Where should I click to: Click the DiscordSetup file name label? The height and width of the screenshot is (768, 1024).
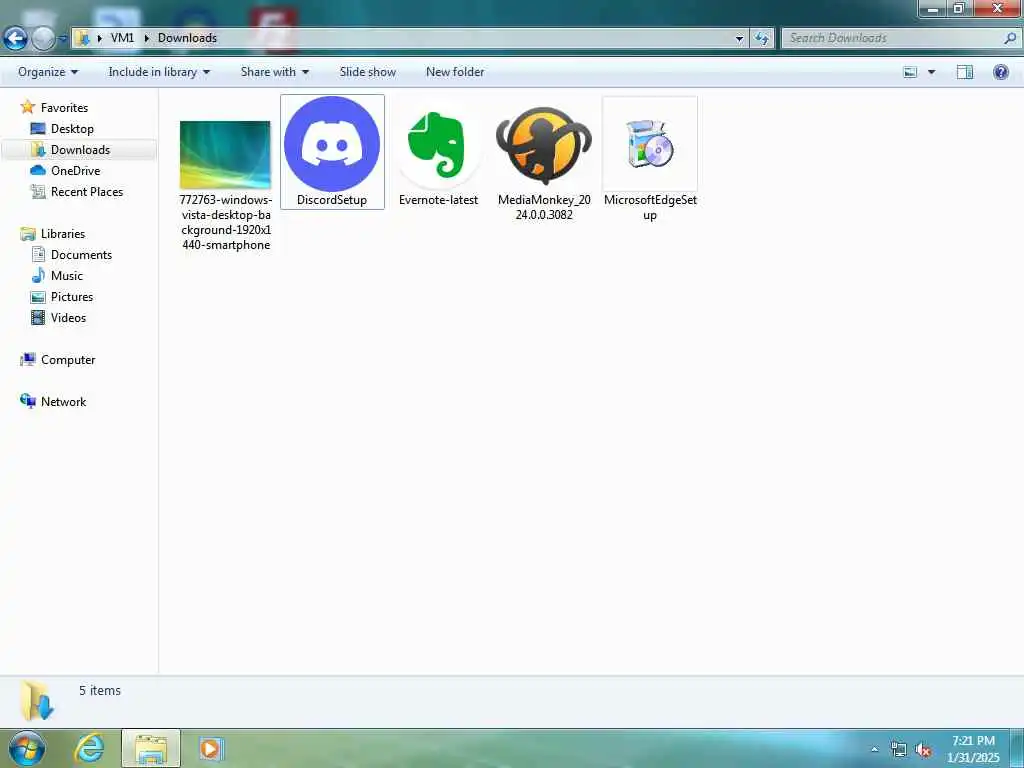[x=332, y=200]
